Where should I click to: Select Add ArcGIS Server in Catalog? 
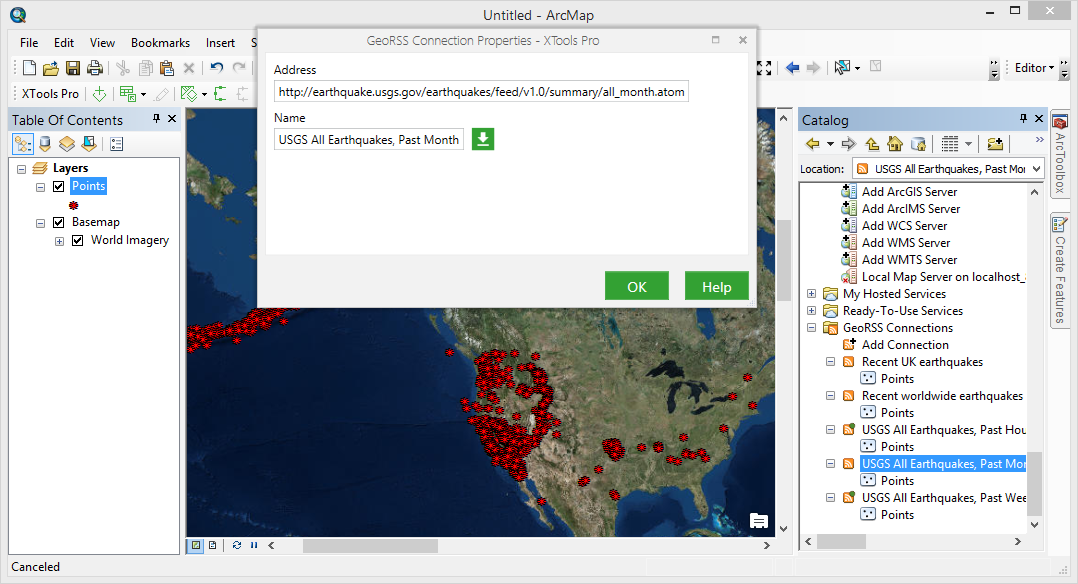pyautogui.click(x=909, y=192)
